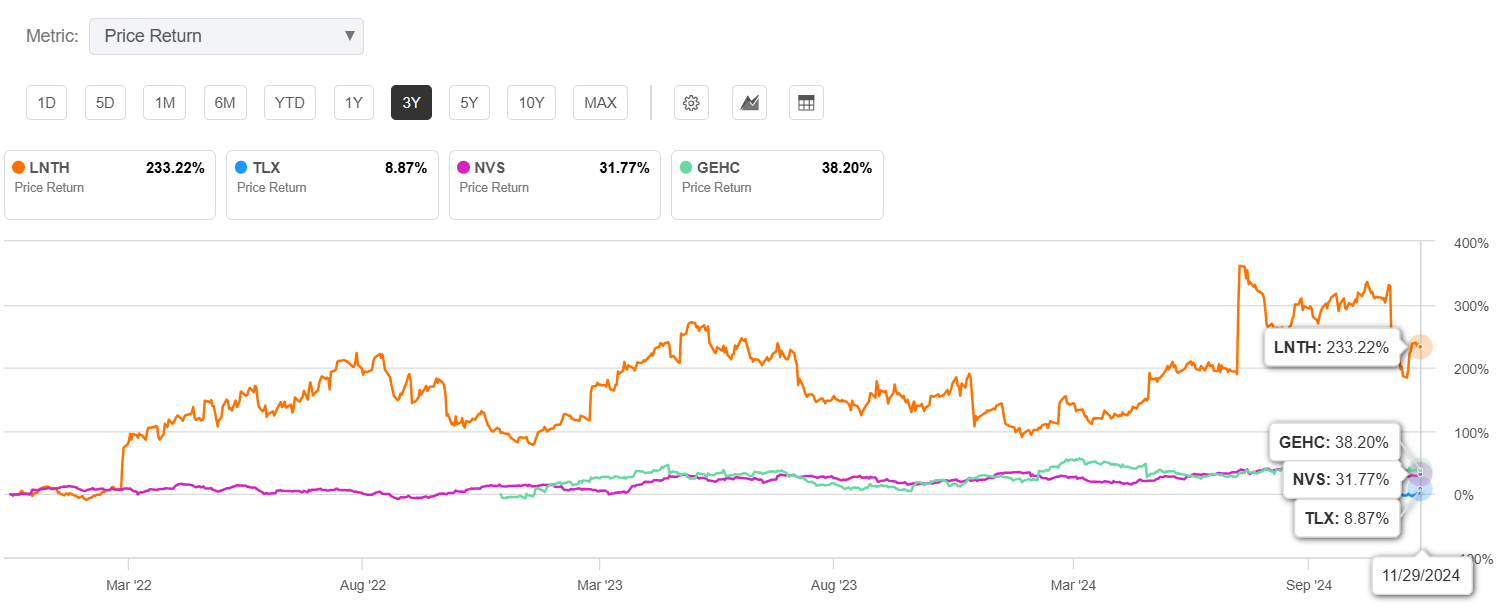Toggle the LNTH series legend card

click(110, 185)
